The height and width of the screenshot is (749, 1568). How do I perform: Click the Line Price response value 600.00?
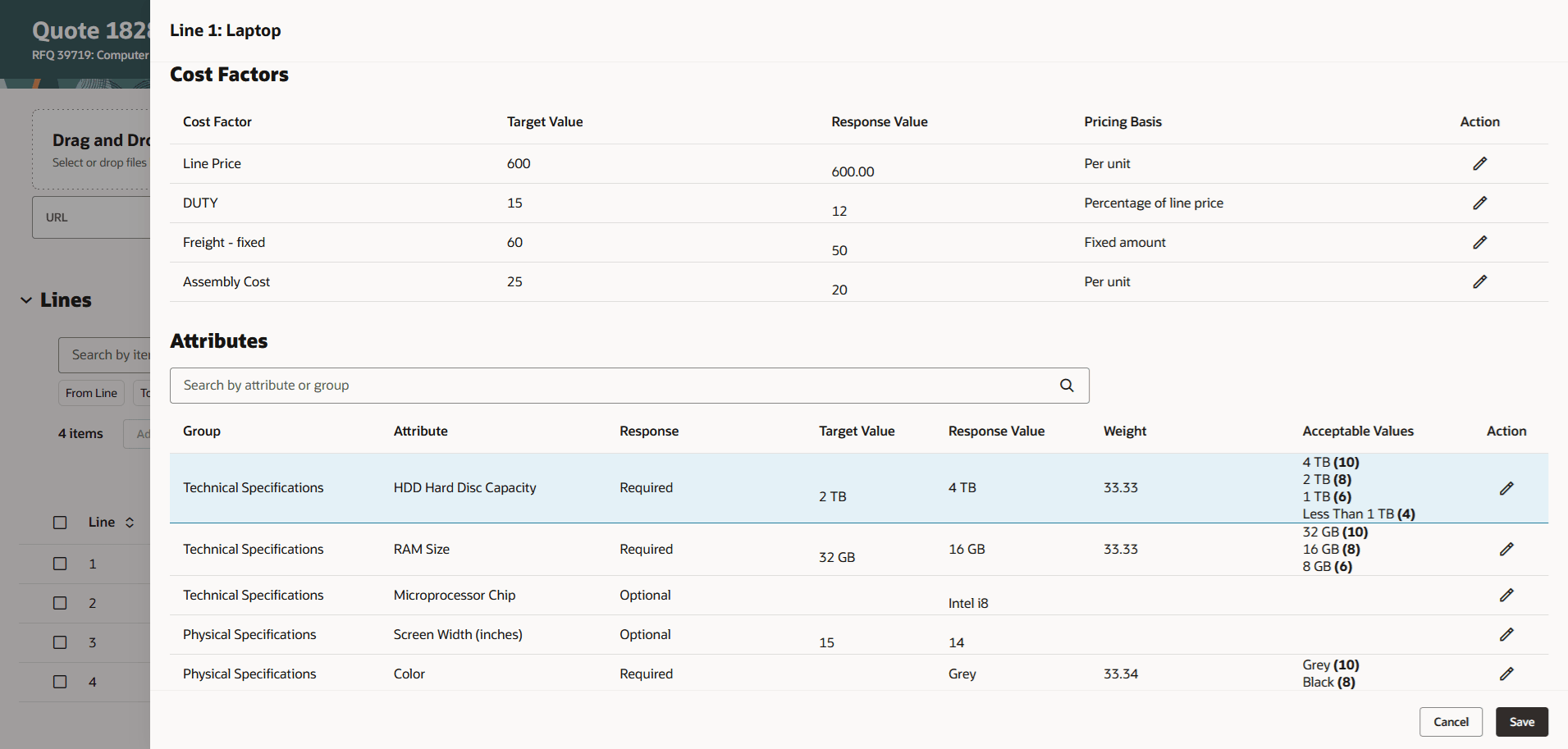pyautogui.click(x=853, y=171)
